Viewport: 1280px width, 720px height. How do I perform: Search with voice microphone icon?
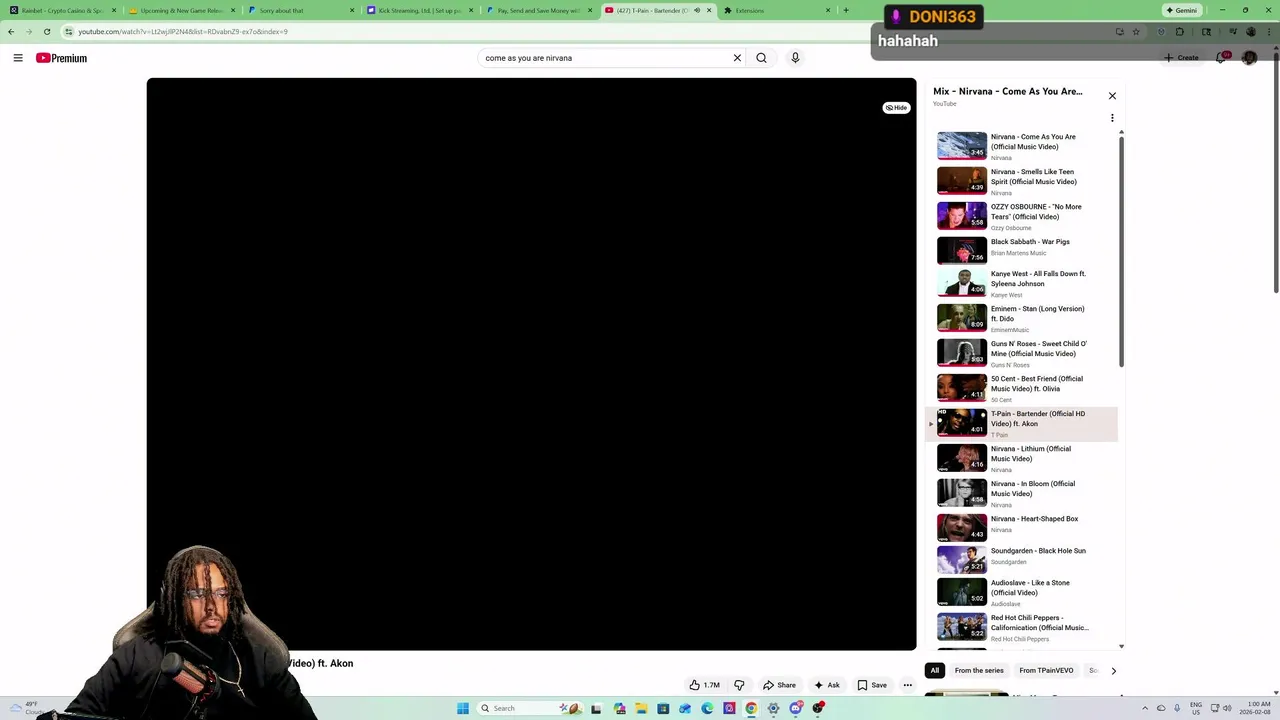click(795, 58)
